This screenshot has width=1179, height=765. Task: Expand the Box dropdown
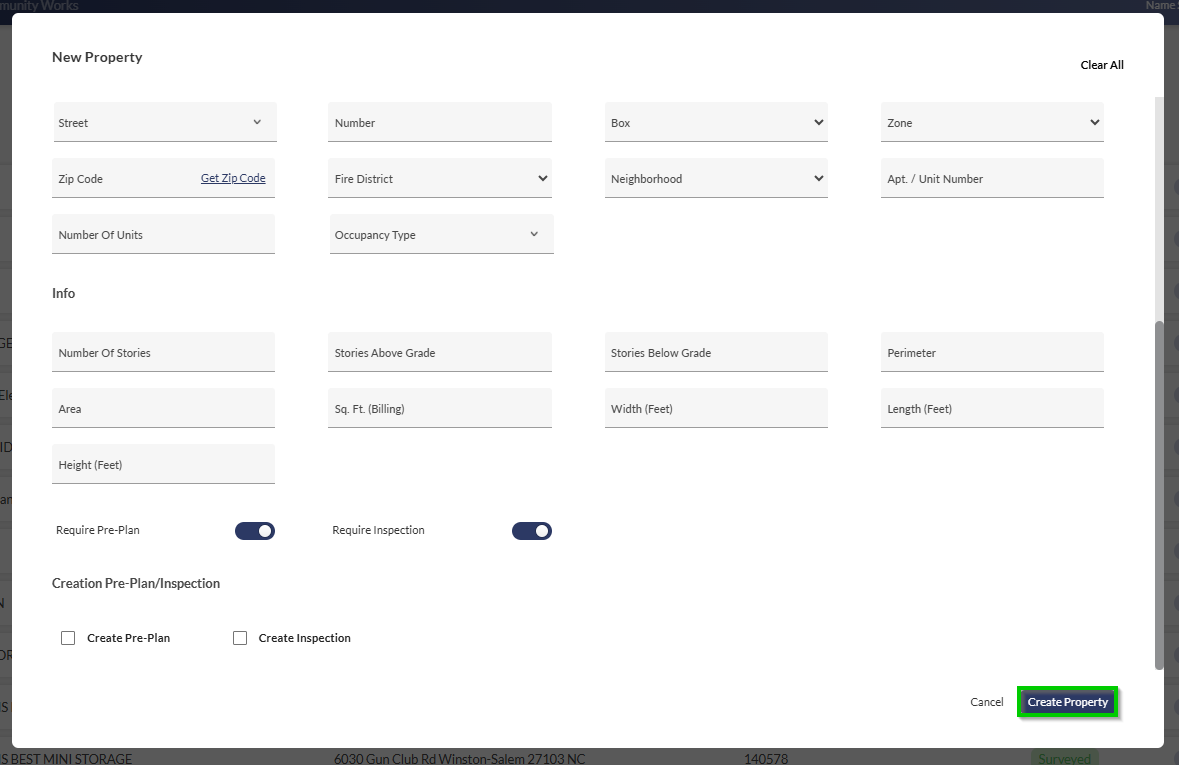tap(716, 123)
